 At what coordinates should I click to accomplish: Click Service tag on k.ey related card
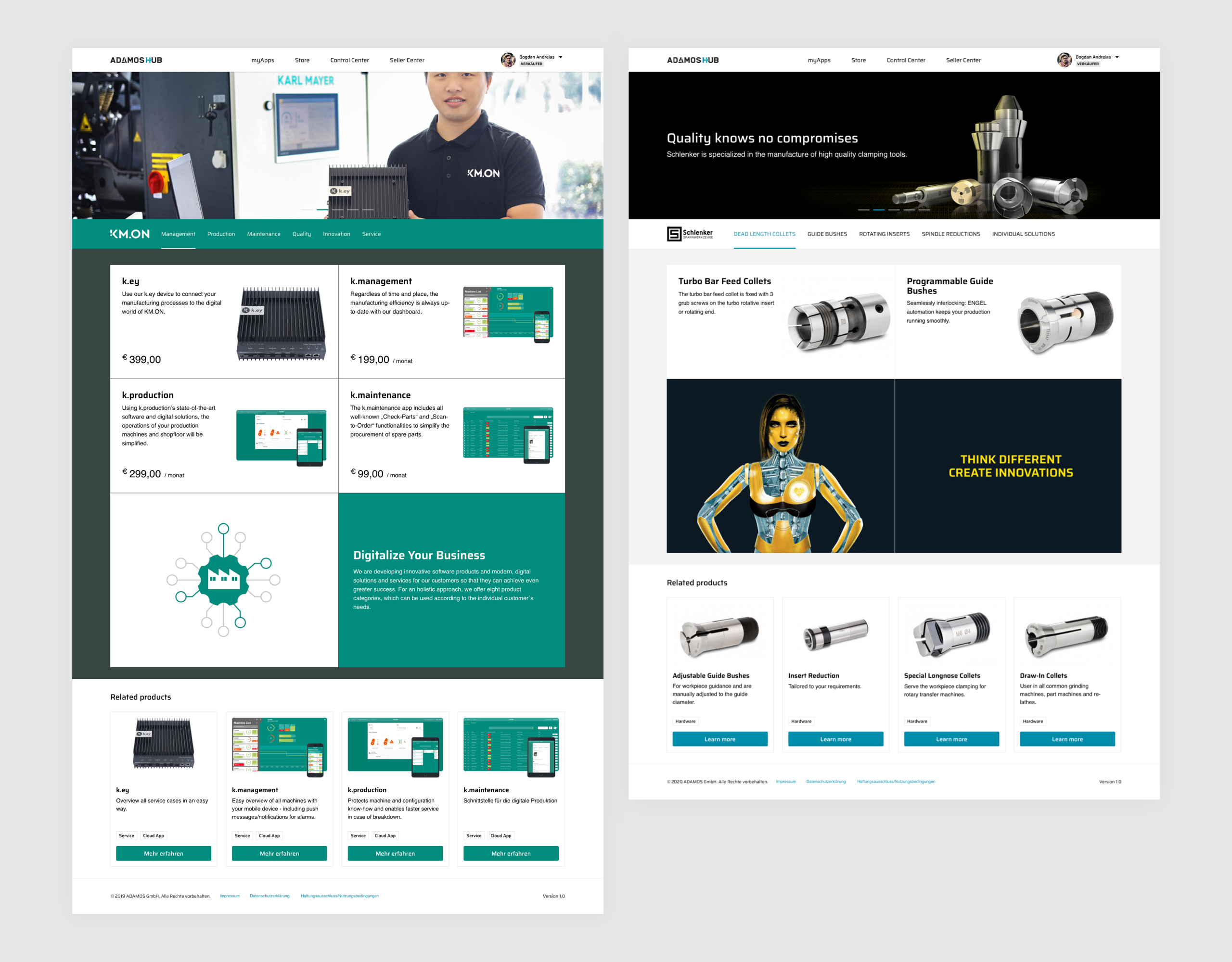(127, 835)
